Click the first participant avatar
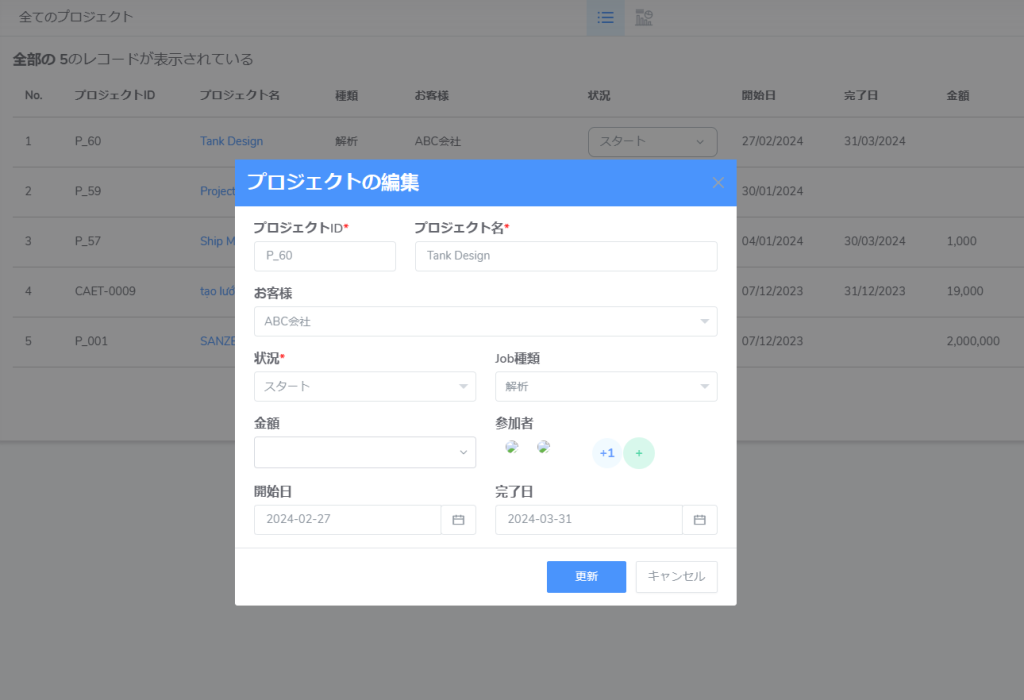Image resolution: width=1024 pixels, height=700 pixels. tap(511, 447)
